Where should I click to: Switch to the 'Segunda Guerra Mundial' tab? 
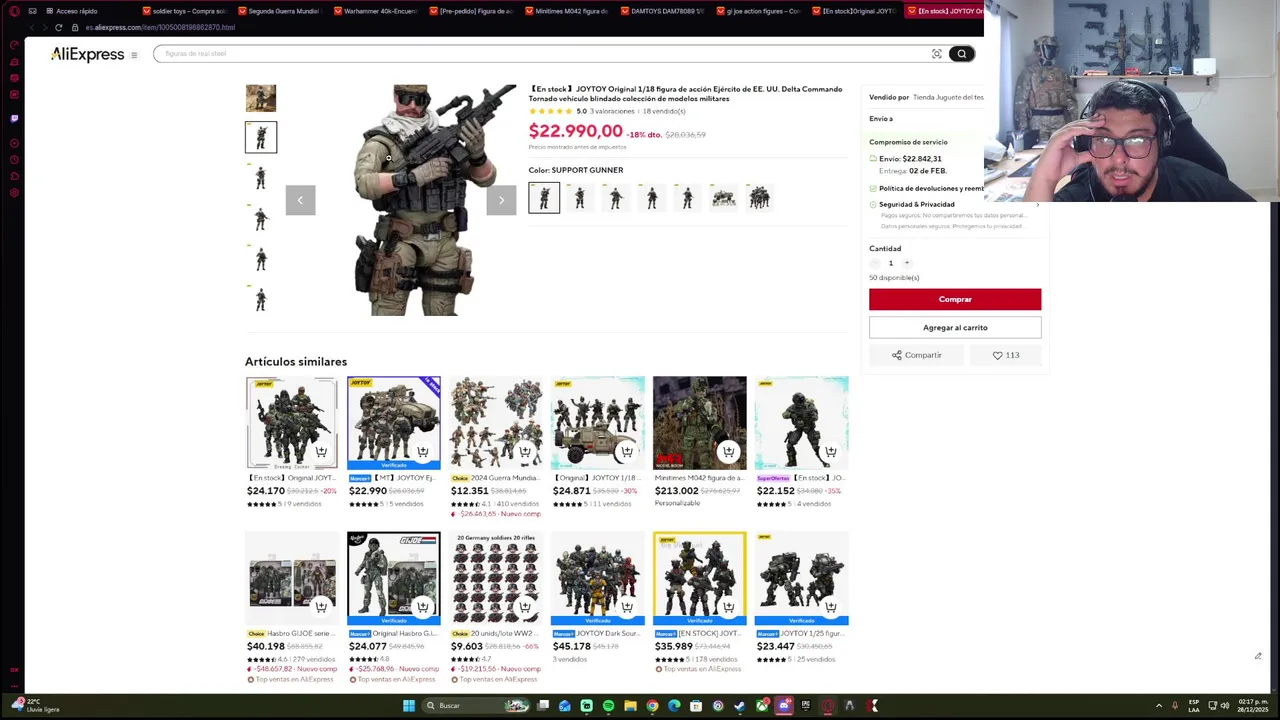tap(278, 11)
